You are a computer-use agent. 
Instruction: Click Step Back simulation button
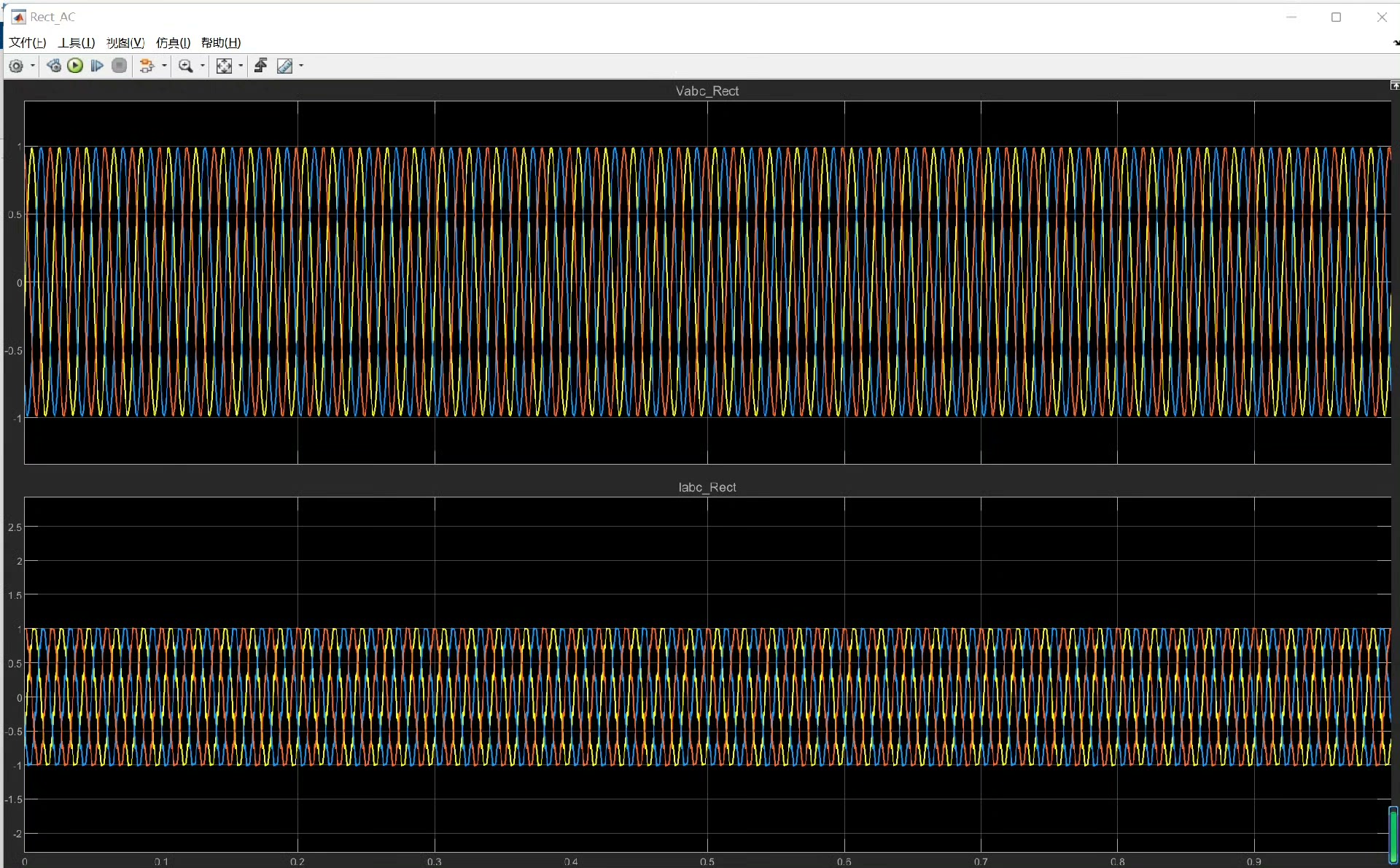pos(53,66)
